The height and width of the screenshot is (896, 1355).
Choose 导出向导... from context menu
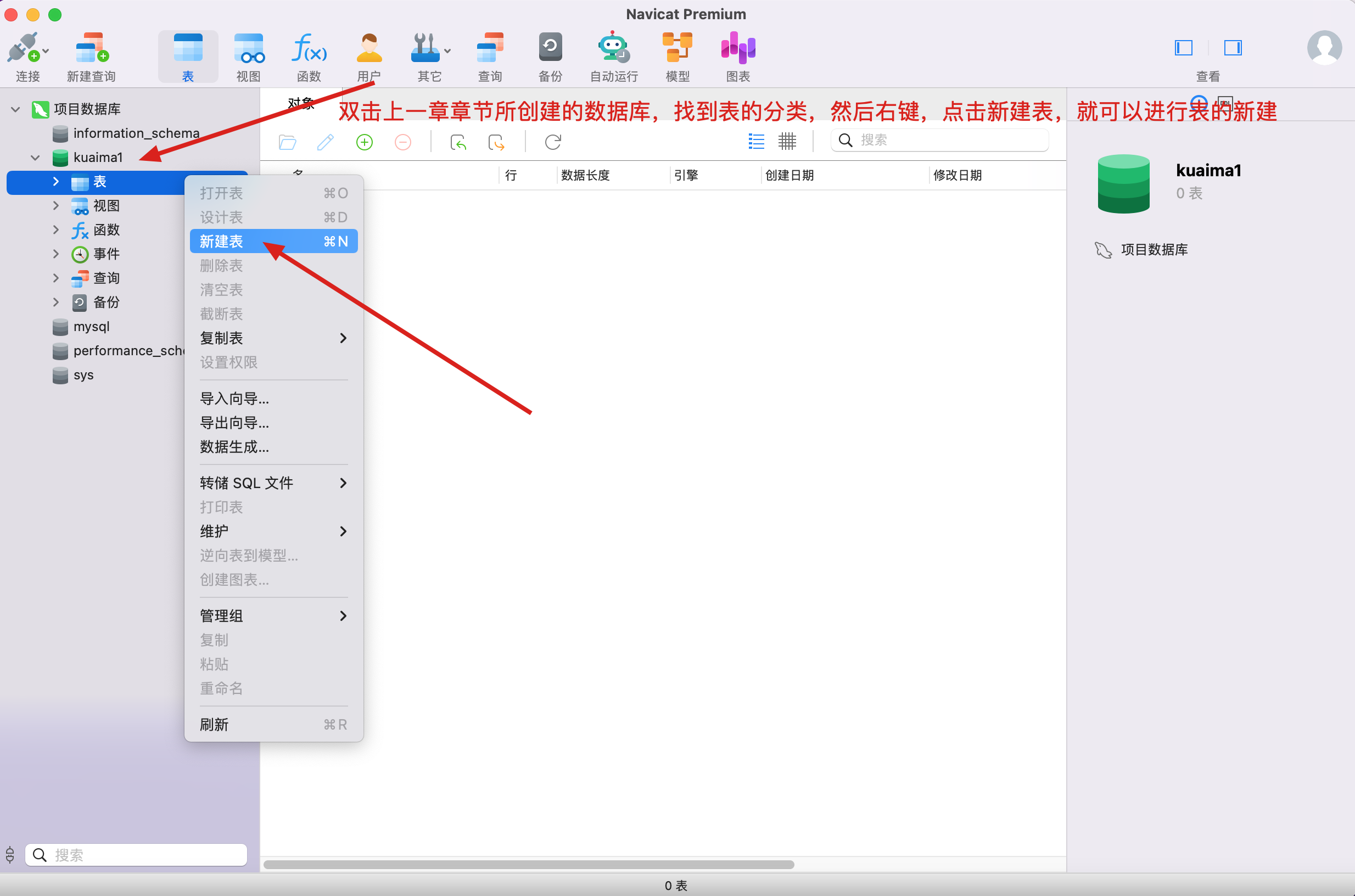[274, 422]
